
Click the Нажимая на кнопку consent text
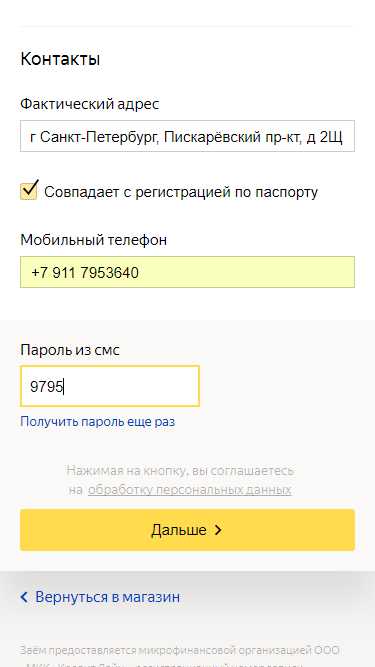point(180,480)
